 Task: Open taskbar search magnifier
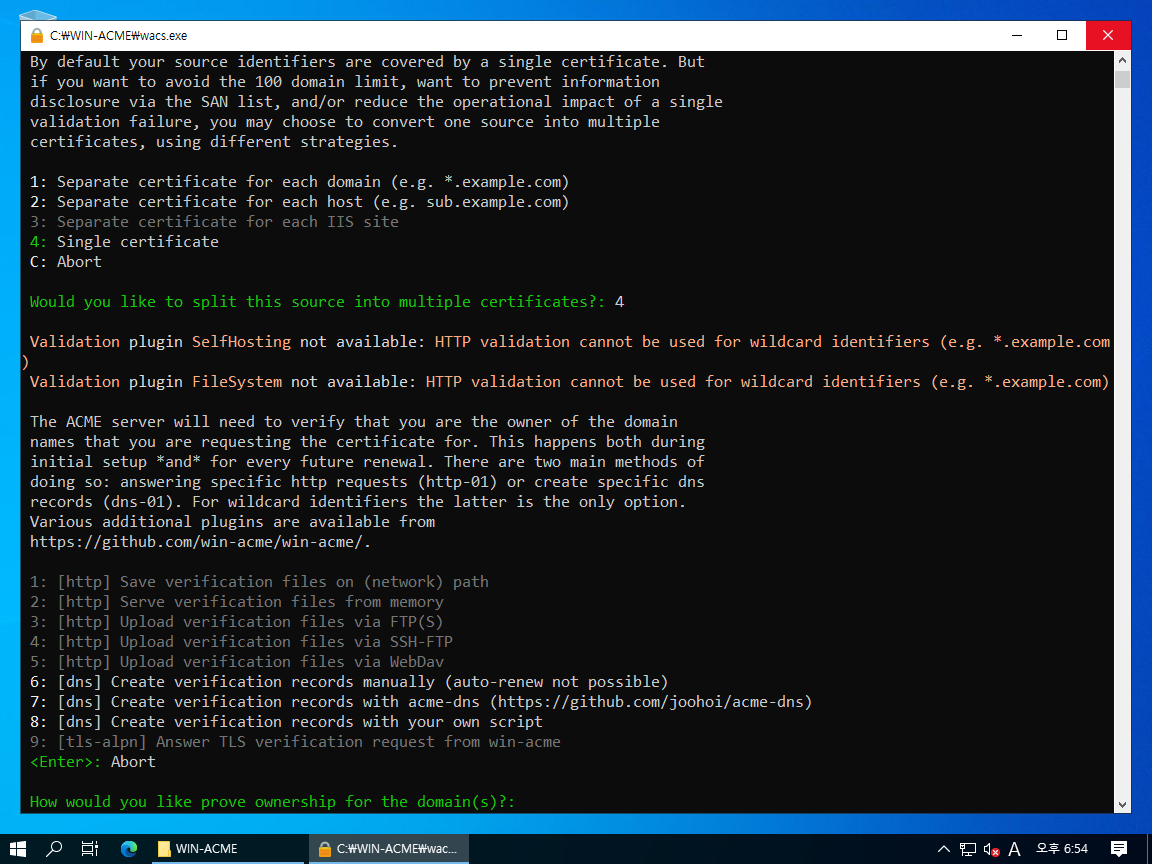[x=54, y=849]
